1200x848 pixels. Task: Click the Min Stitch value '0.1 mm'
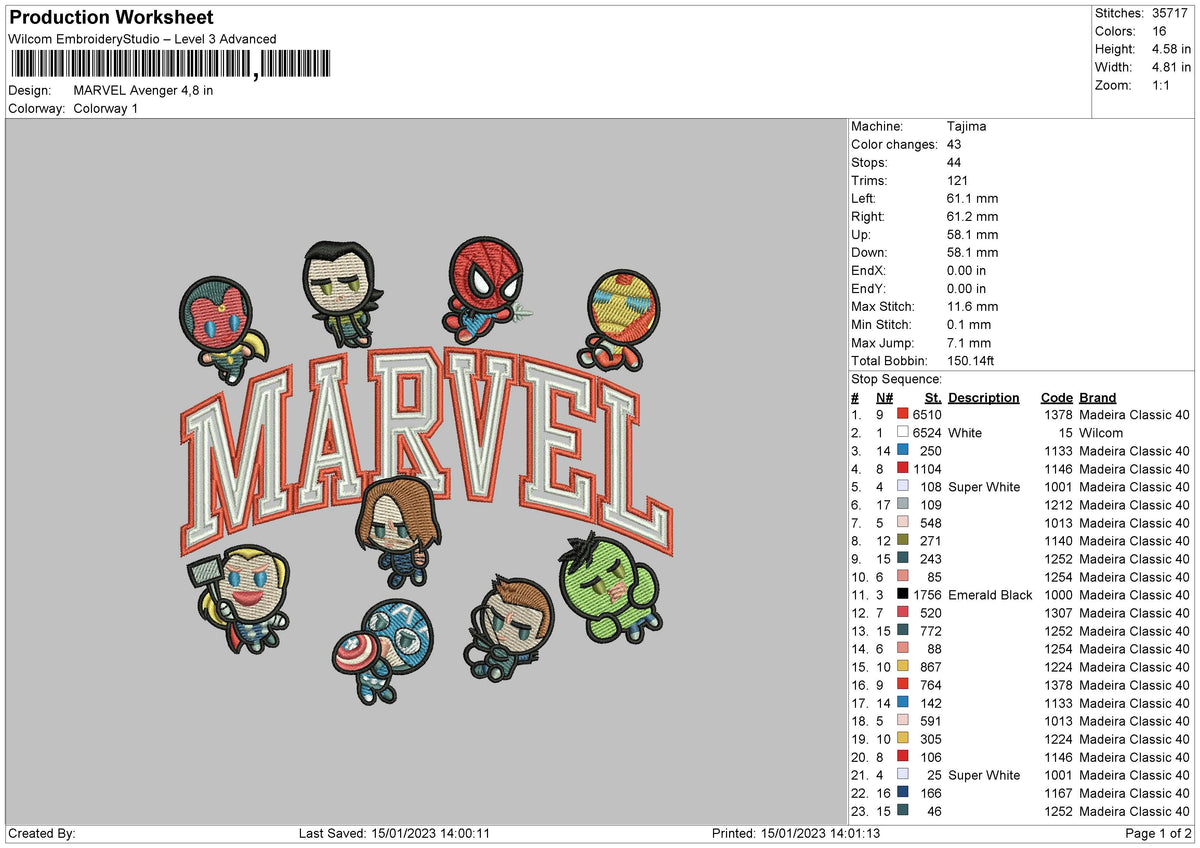968,324
